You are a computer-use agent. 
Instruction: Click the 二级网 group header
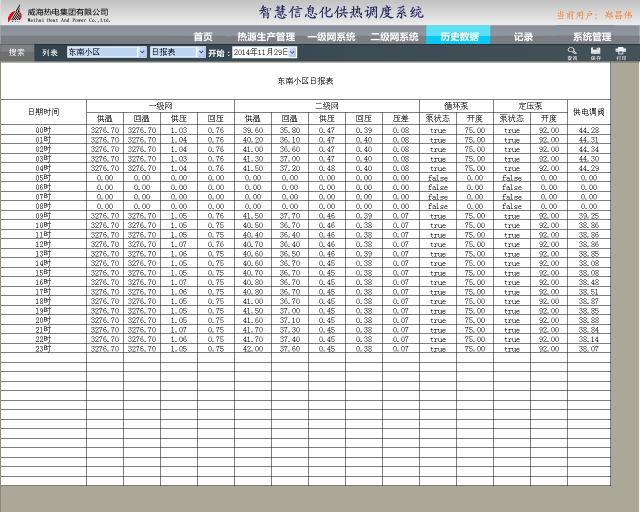click(x=327, y=106)
